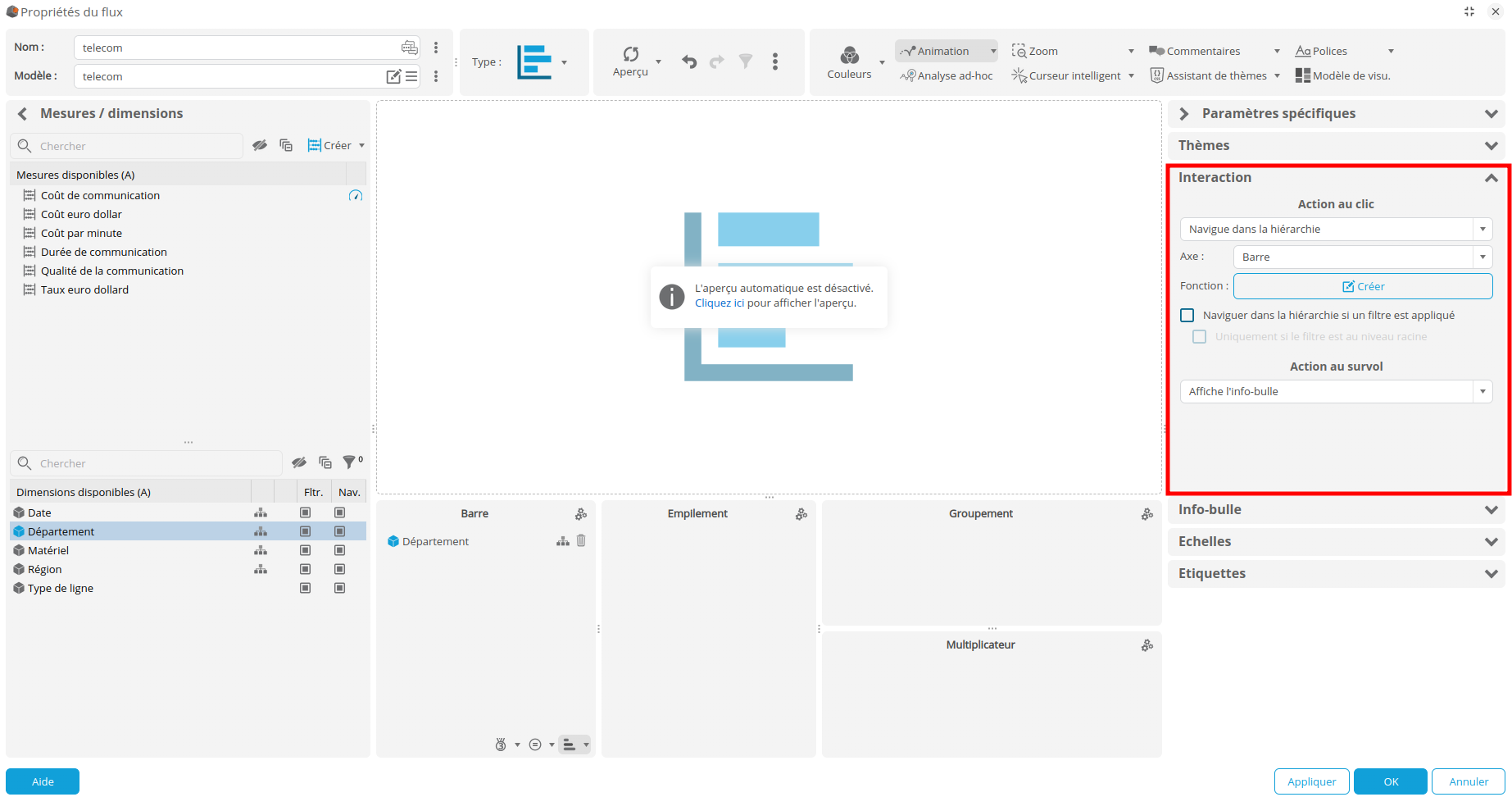Open the Affiche l'info-bulle dropdown
Screen dimensions: 1512x797
pos(1336,392)
